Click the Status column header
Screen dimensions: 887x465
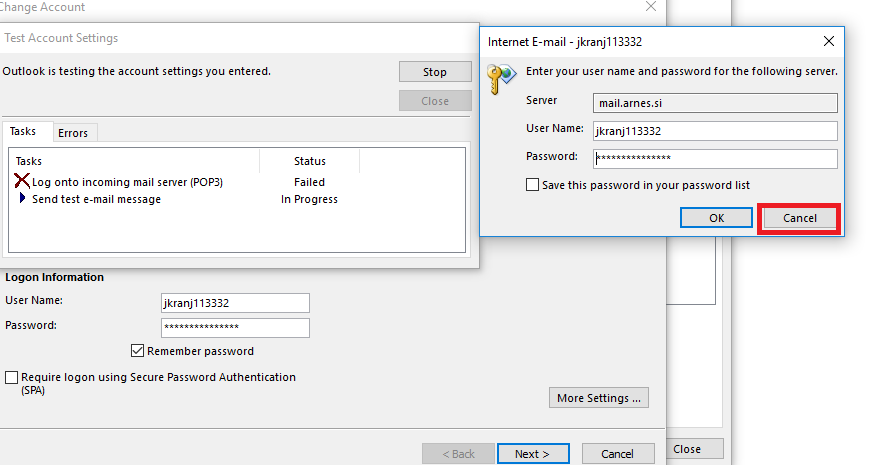[309, 161]
